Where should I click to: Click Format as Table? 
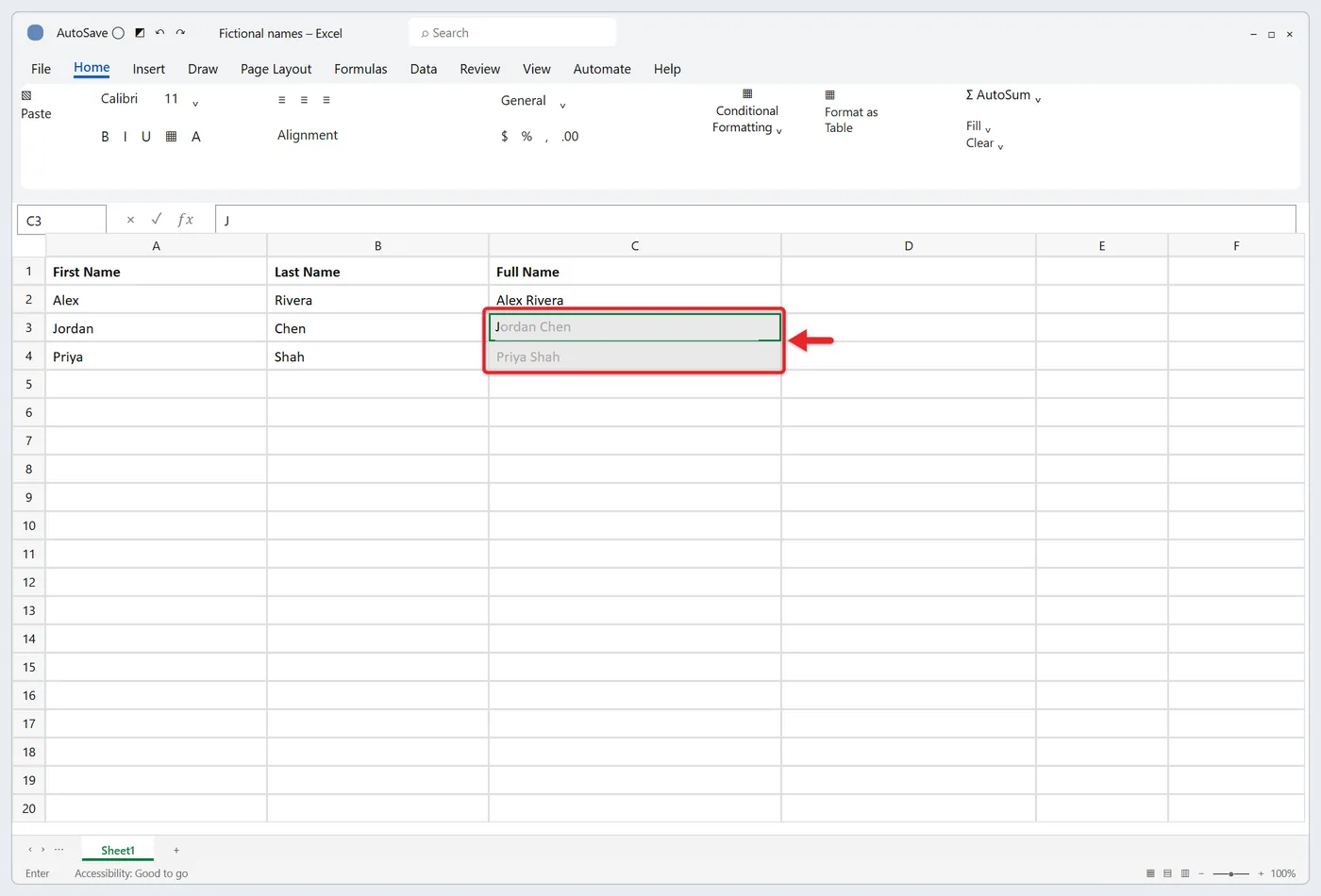pyautogui.click(x=851, y=111)
